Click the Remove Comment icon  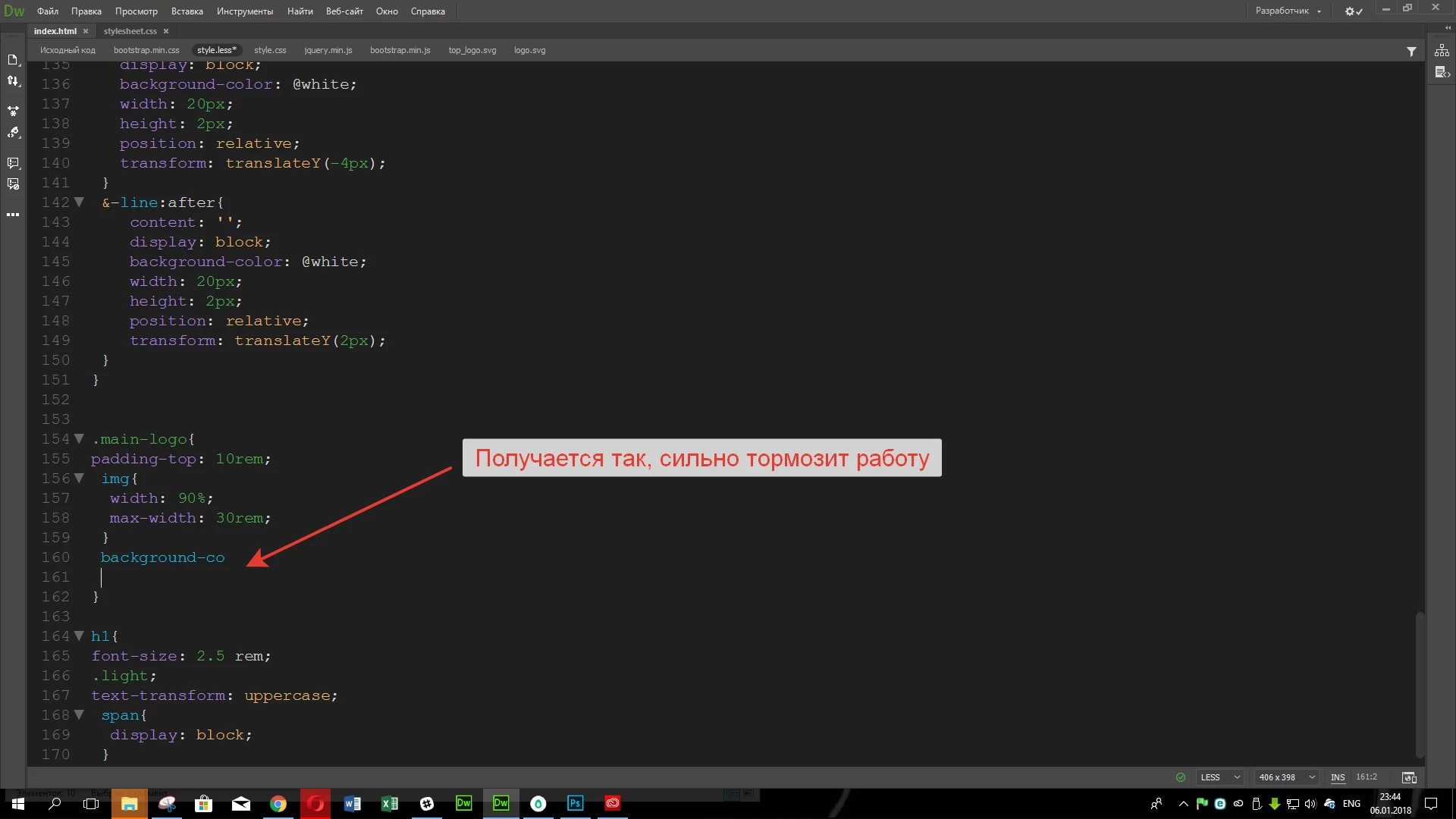click(13, 184)
